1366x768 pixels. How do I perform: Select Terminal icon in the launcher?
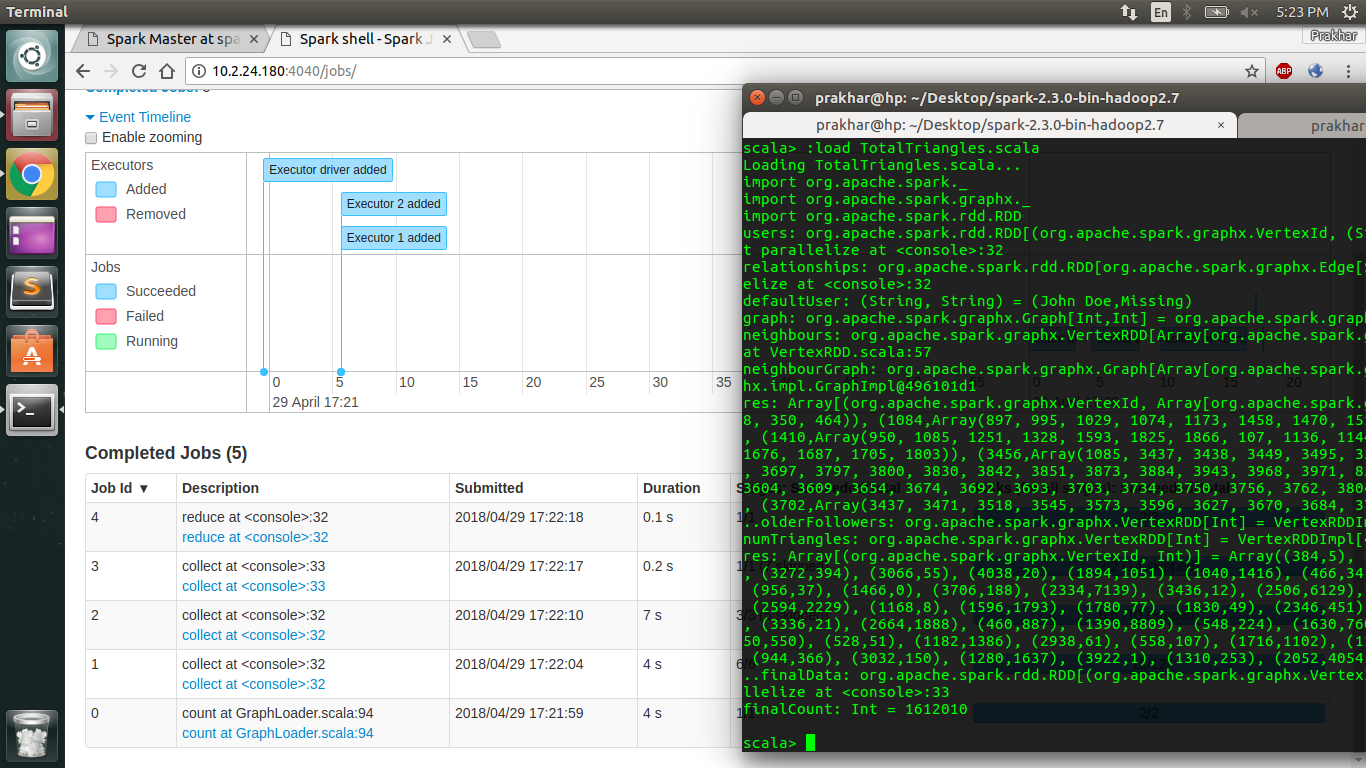coord(33,410)
